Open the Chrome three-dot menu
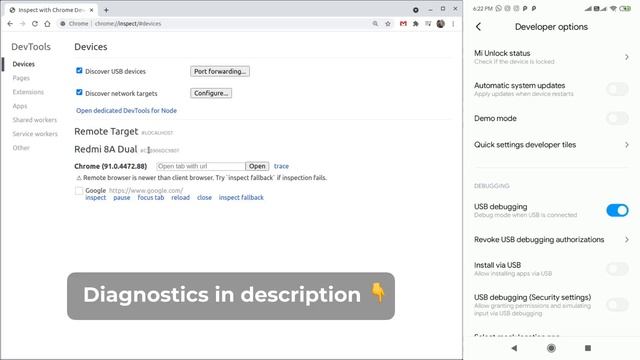640x360 pixels. tap(453, 24)
